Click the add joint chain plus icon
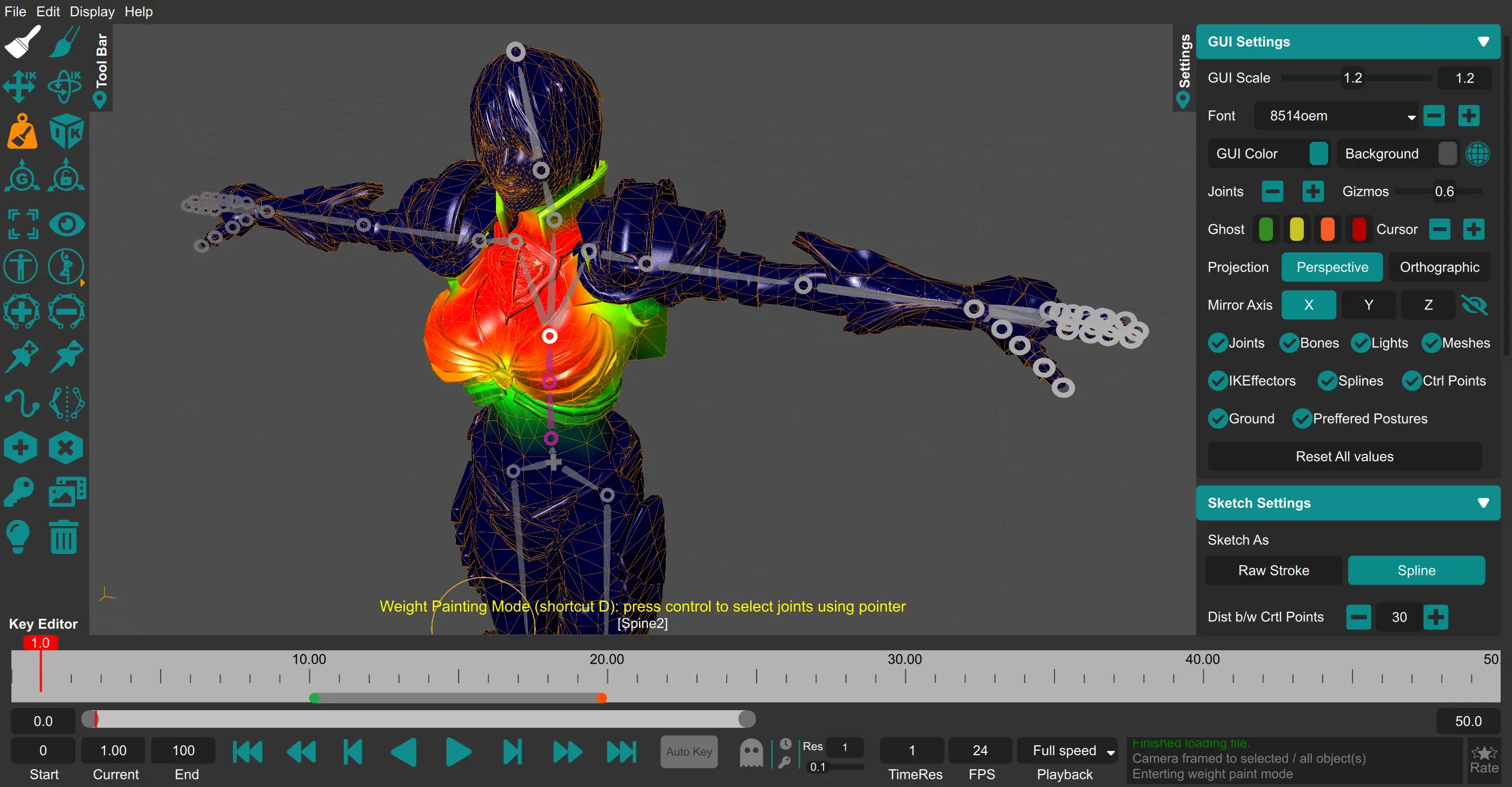 pyautogui.click(x=21, y=312)
